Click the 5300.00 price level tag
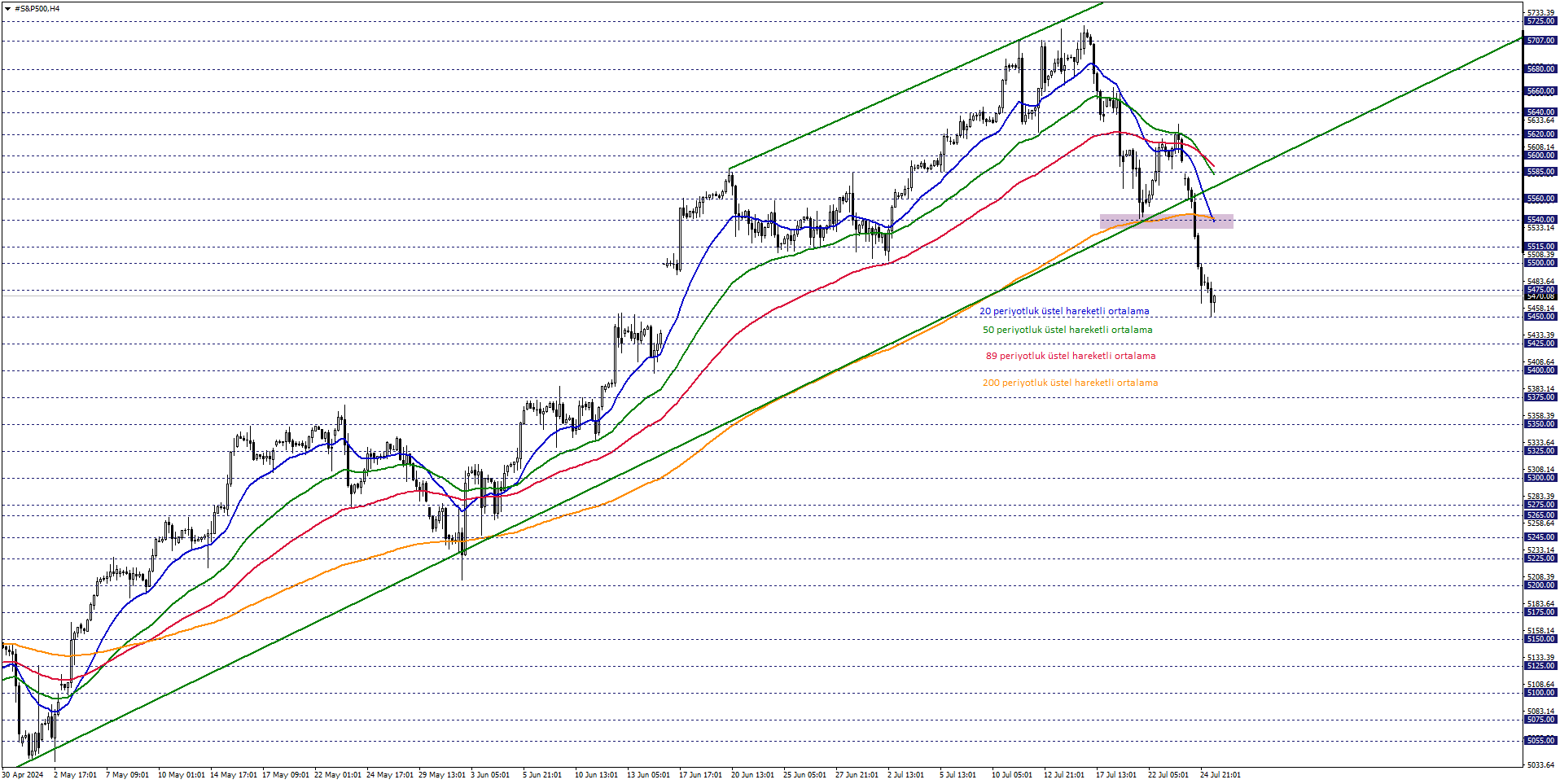Image resolution: width=1560 pixels, height=784 pixels. (1540, 478)
